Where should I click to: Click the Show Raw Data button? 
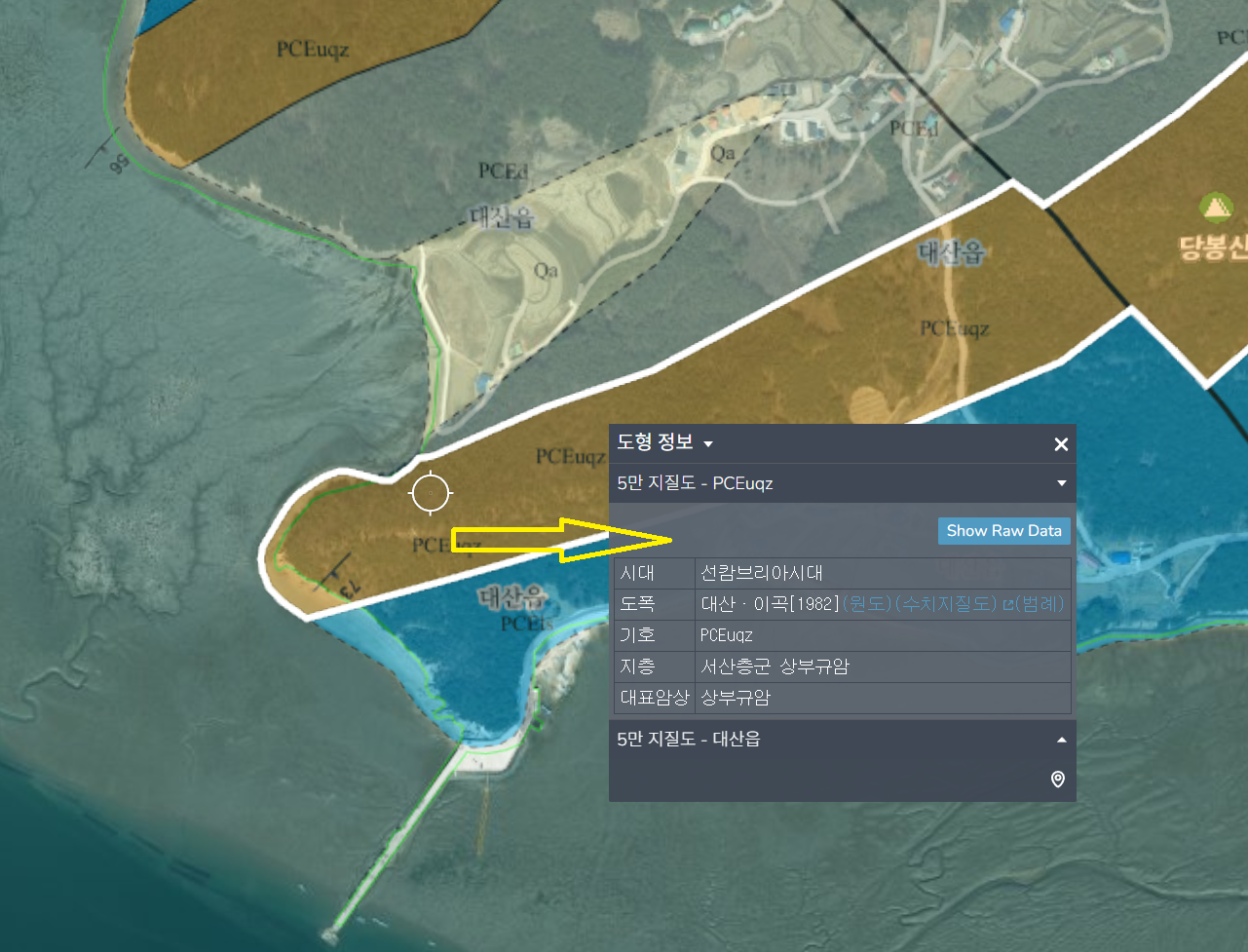(1003, 531)
